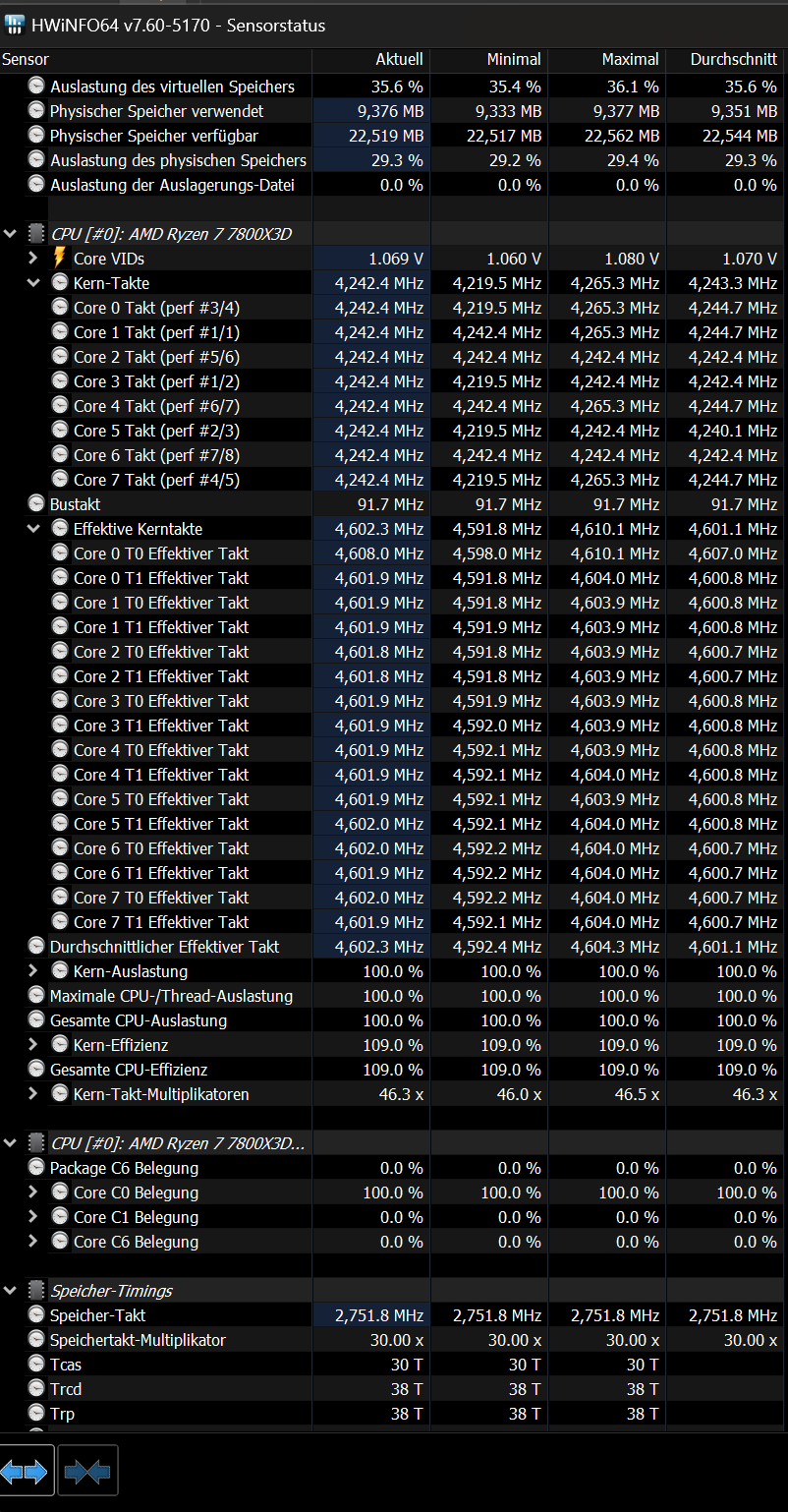Click the chip icon of first CPU [#0] group
This screenshot has height=1512, width=788.
(x=36, y=234)
